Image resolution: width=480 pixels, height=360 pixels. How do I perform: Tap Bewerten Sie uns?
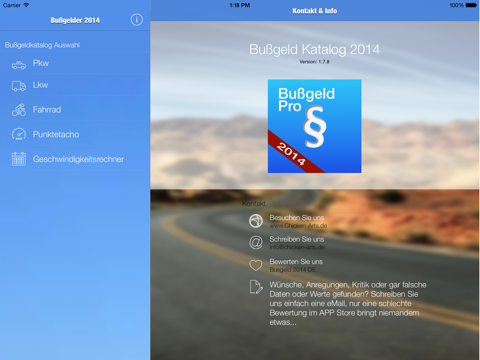pyautogui.click(x=296, y=262)
